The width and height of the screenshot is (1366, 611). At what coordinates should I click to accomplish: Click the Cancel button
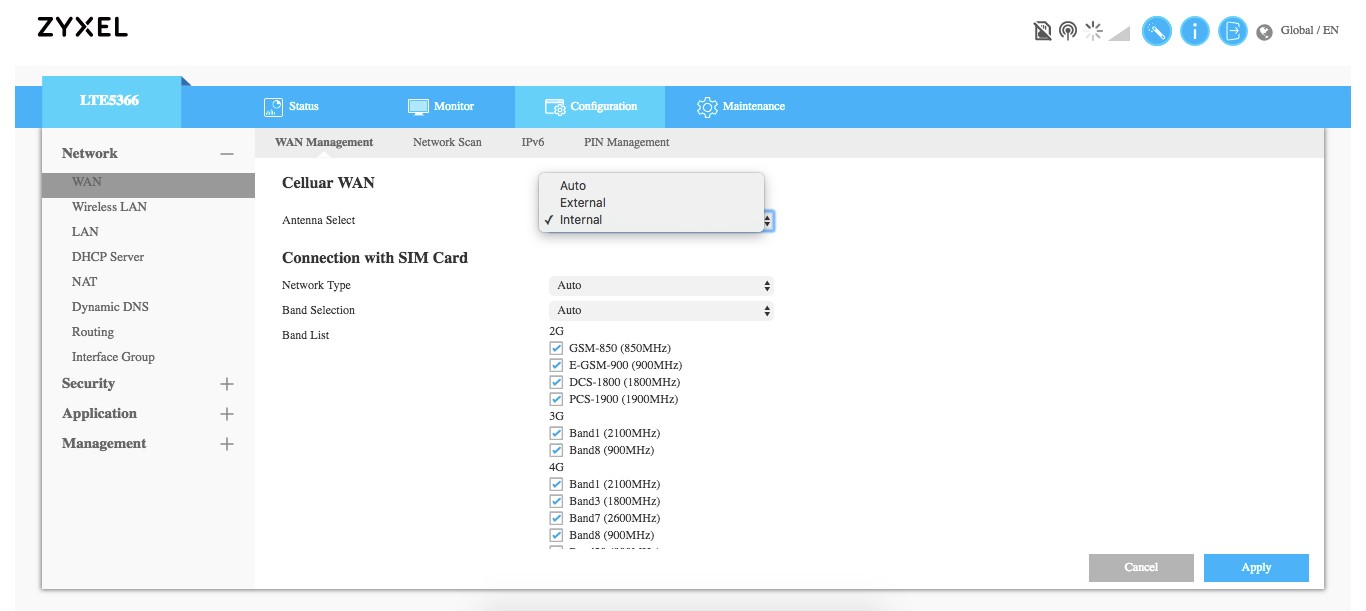[x=1141, y=567]
